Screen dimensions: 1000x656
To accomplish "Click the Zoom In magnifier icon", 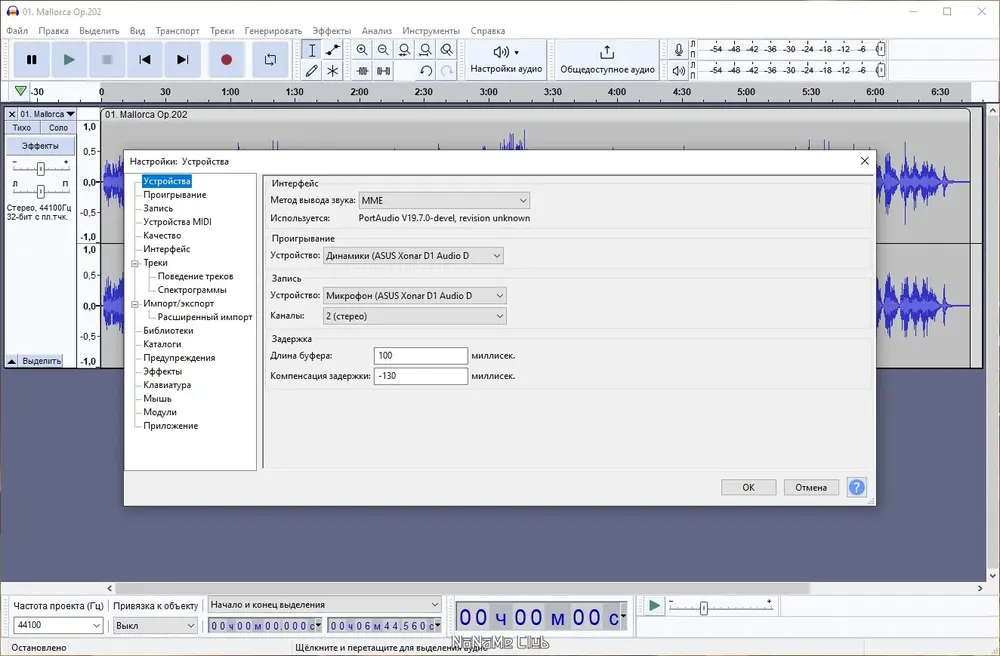I will pos(362,50).
